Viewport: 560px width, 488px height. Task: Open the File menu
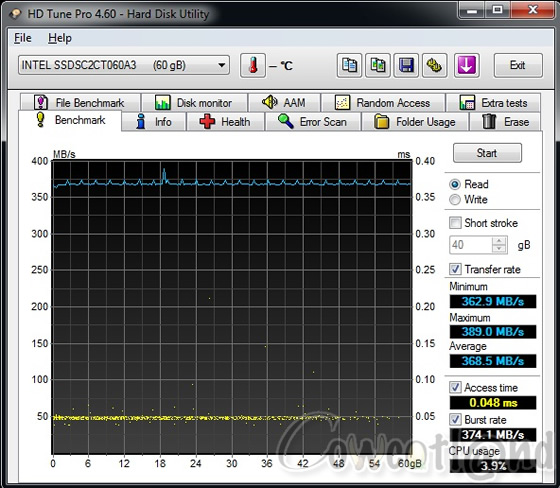click(x=22, y=38)
